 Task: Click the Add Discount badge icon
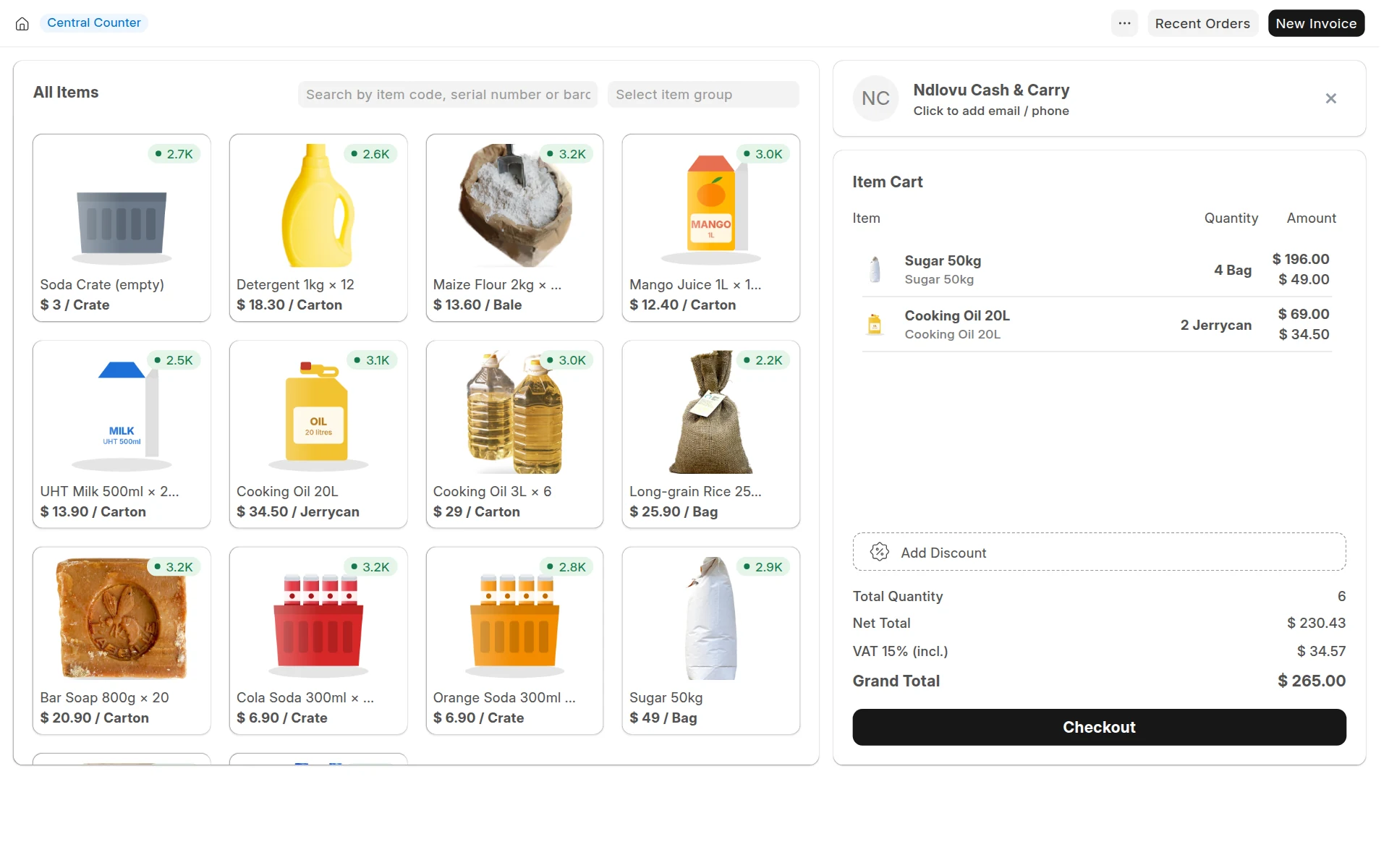[879, 552]
